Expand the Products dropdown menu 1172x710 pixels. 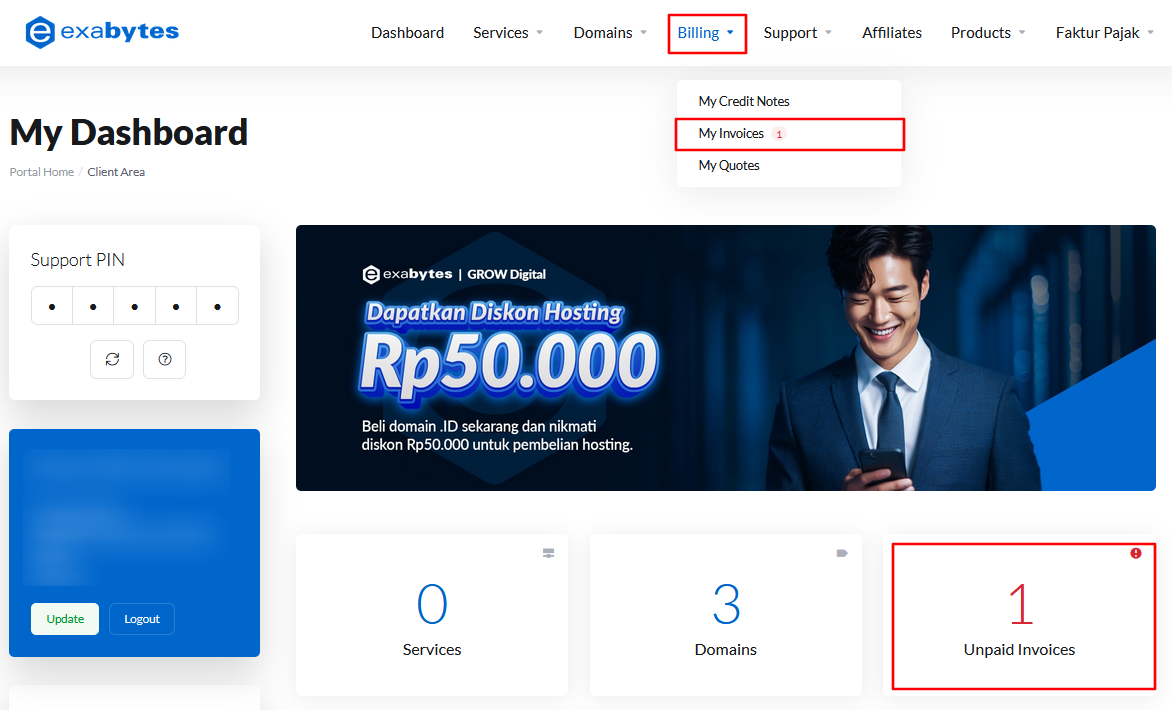click(988, 33)
